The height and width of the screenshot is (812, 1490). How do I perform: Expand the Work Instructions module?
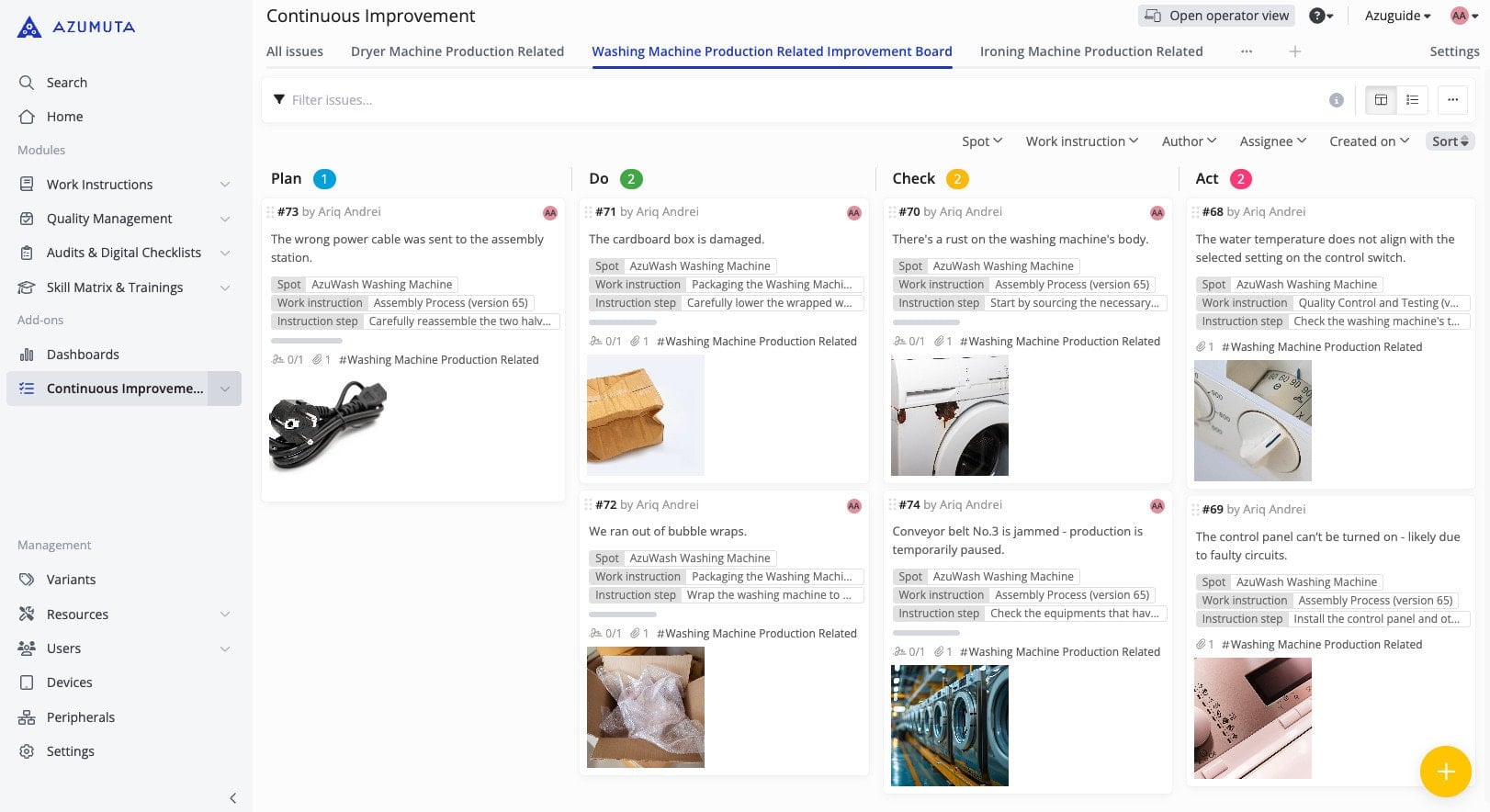tap(225, 185)
